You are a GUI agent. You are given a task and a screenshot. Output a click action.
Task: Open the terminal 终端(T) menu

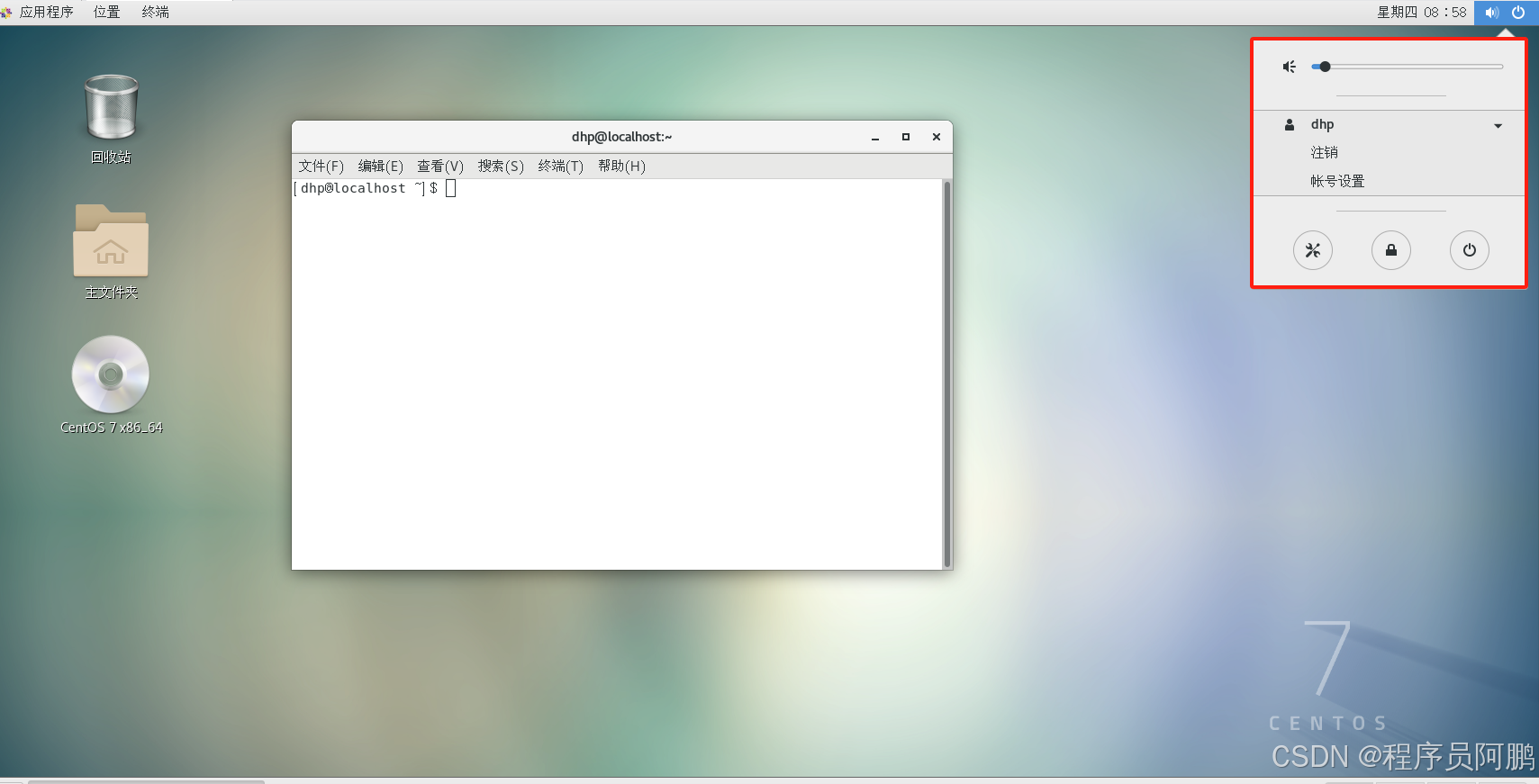pos(561,167)
